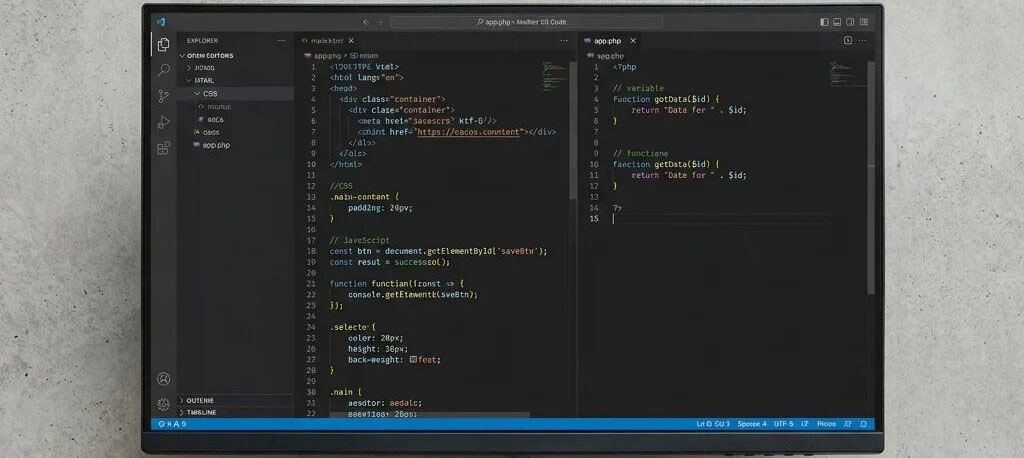Open the Accounts icon in activity bar
The height and width of the screenshot is (458, 1024).
[x=163, y=378]
